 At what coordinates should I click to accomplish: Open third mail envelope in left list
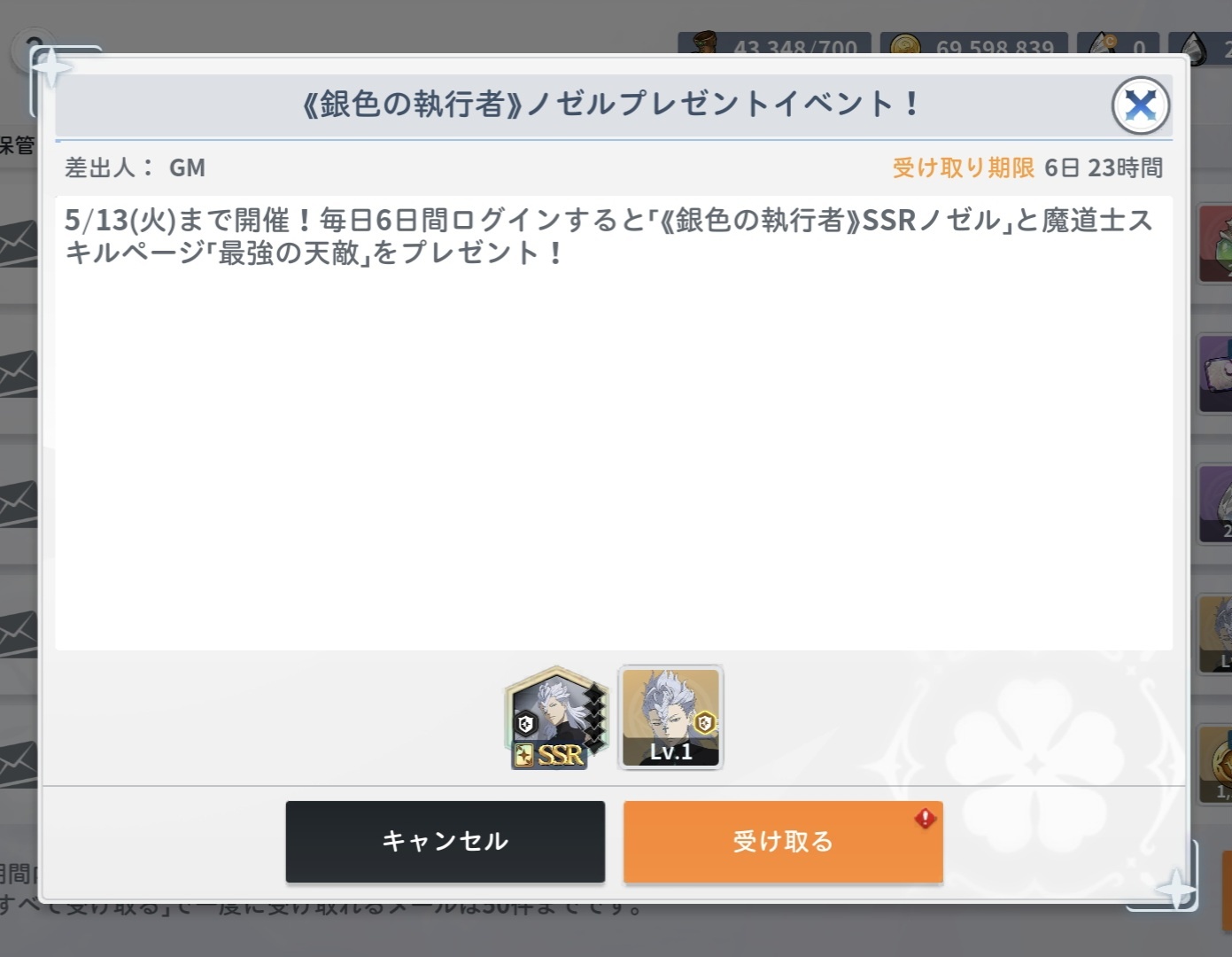coord(18,503)
